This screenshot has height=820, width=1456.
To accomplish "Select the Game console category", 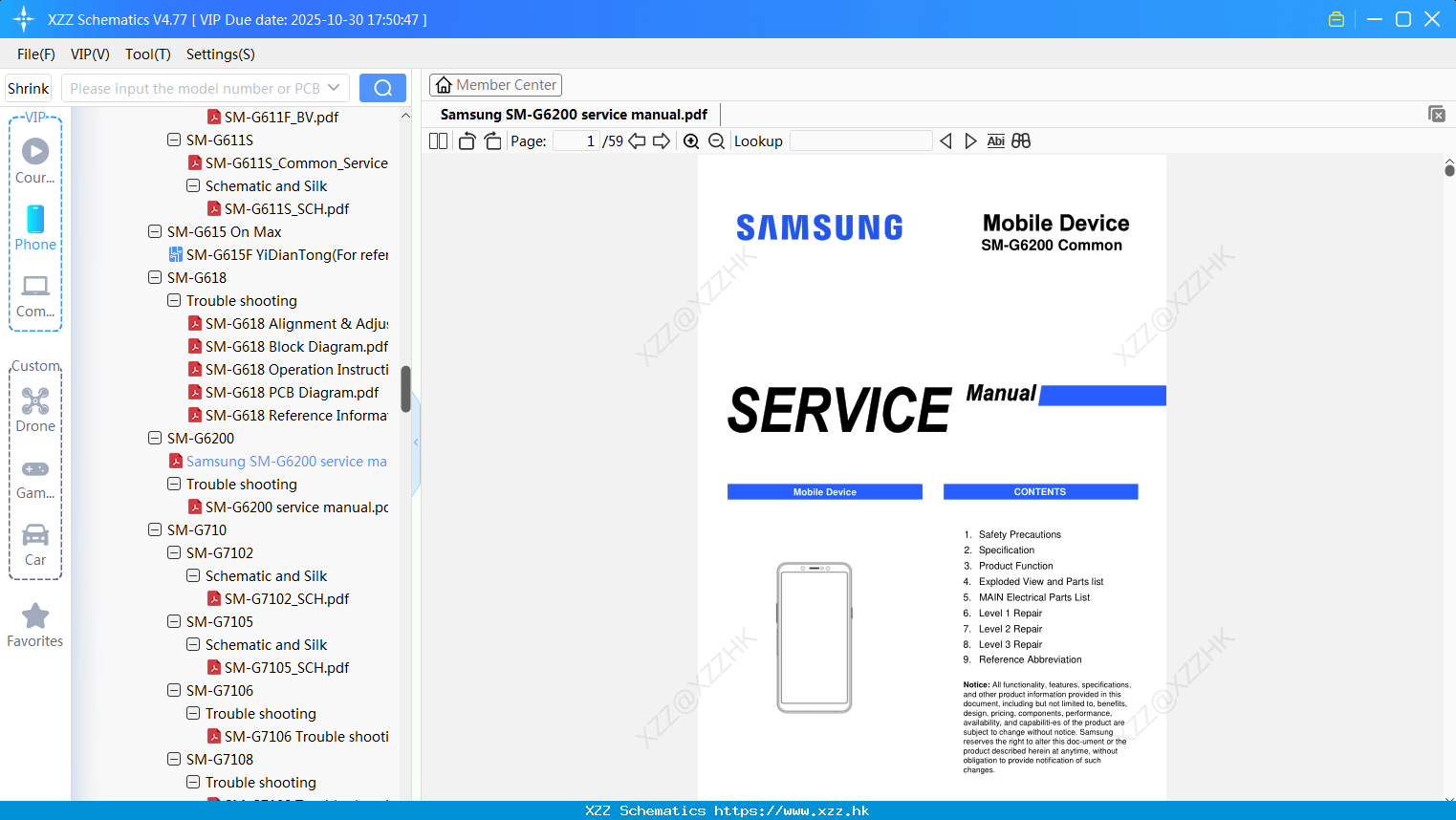I will tap(35, 478).
